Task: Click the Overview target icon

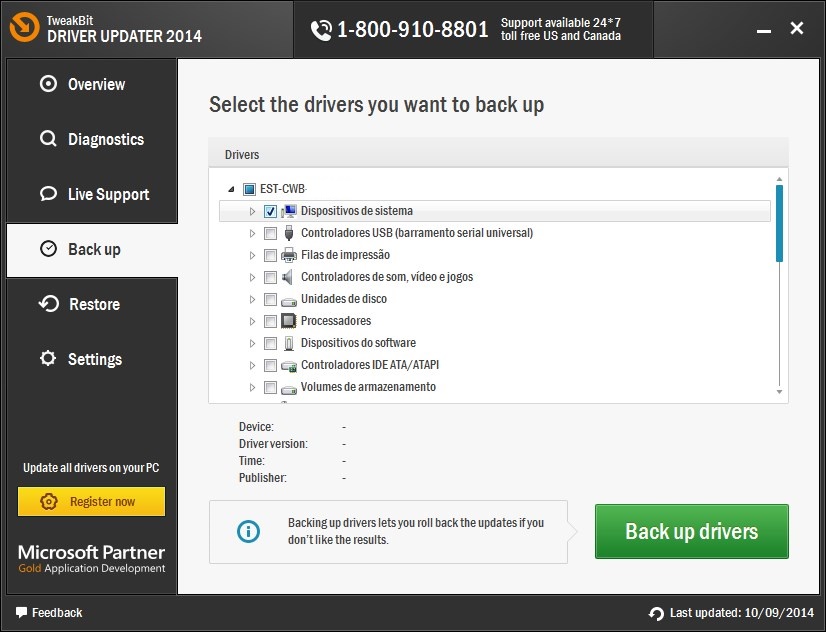Action: pos(48,84)
